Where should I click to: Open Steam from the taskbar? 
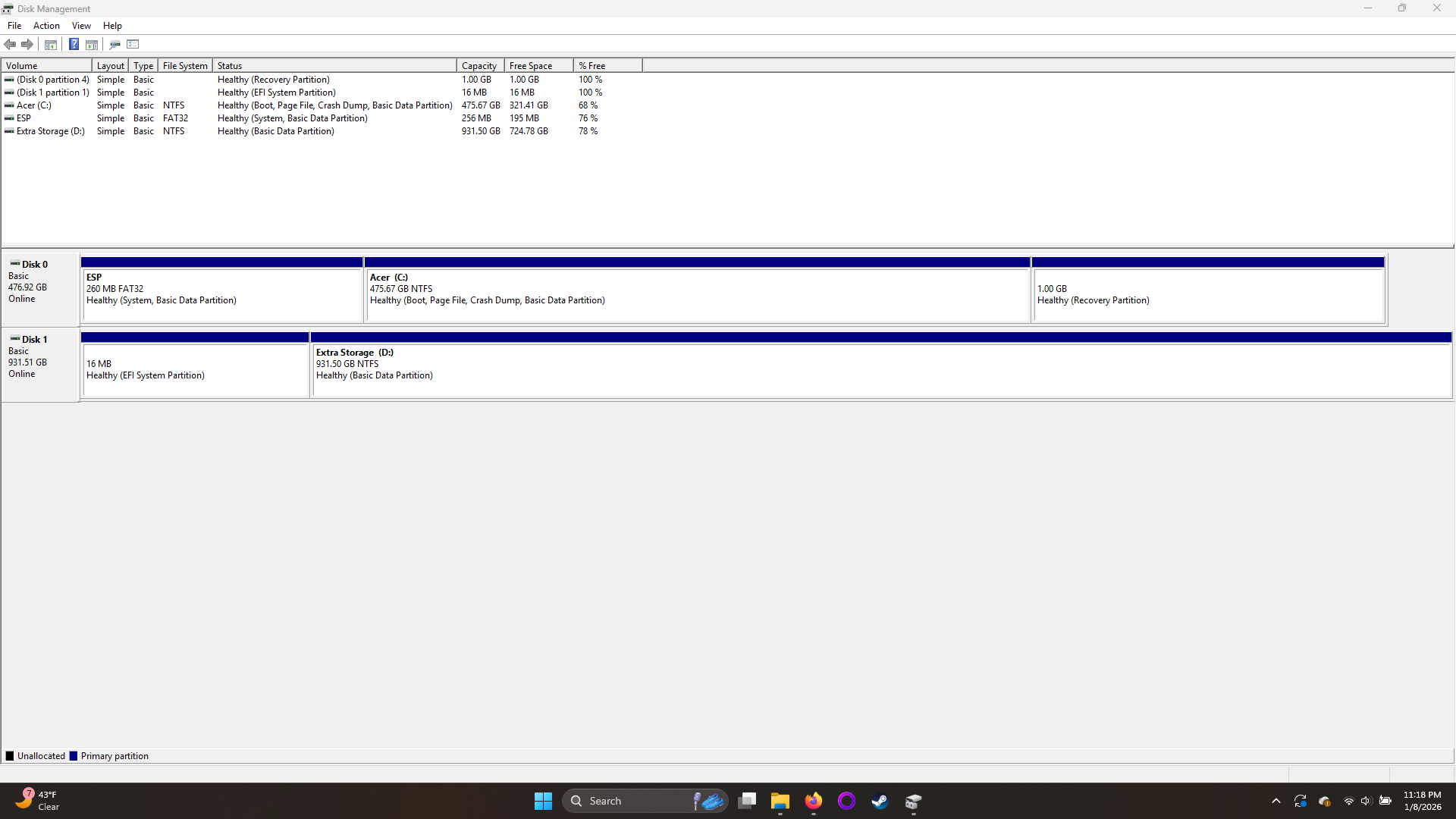(x=880, y=801)
